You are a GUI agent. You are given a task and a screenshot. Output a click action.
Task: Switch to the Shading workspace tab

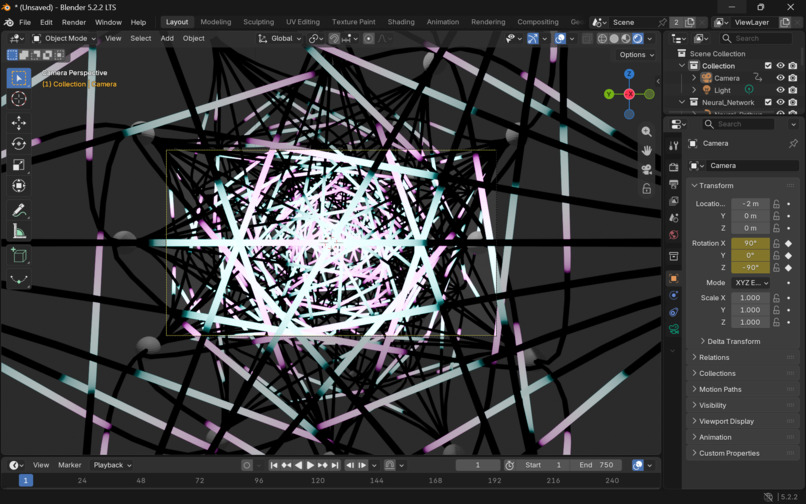coord(401,22)
